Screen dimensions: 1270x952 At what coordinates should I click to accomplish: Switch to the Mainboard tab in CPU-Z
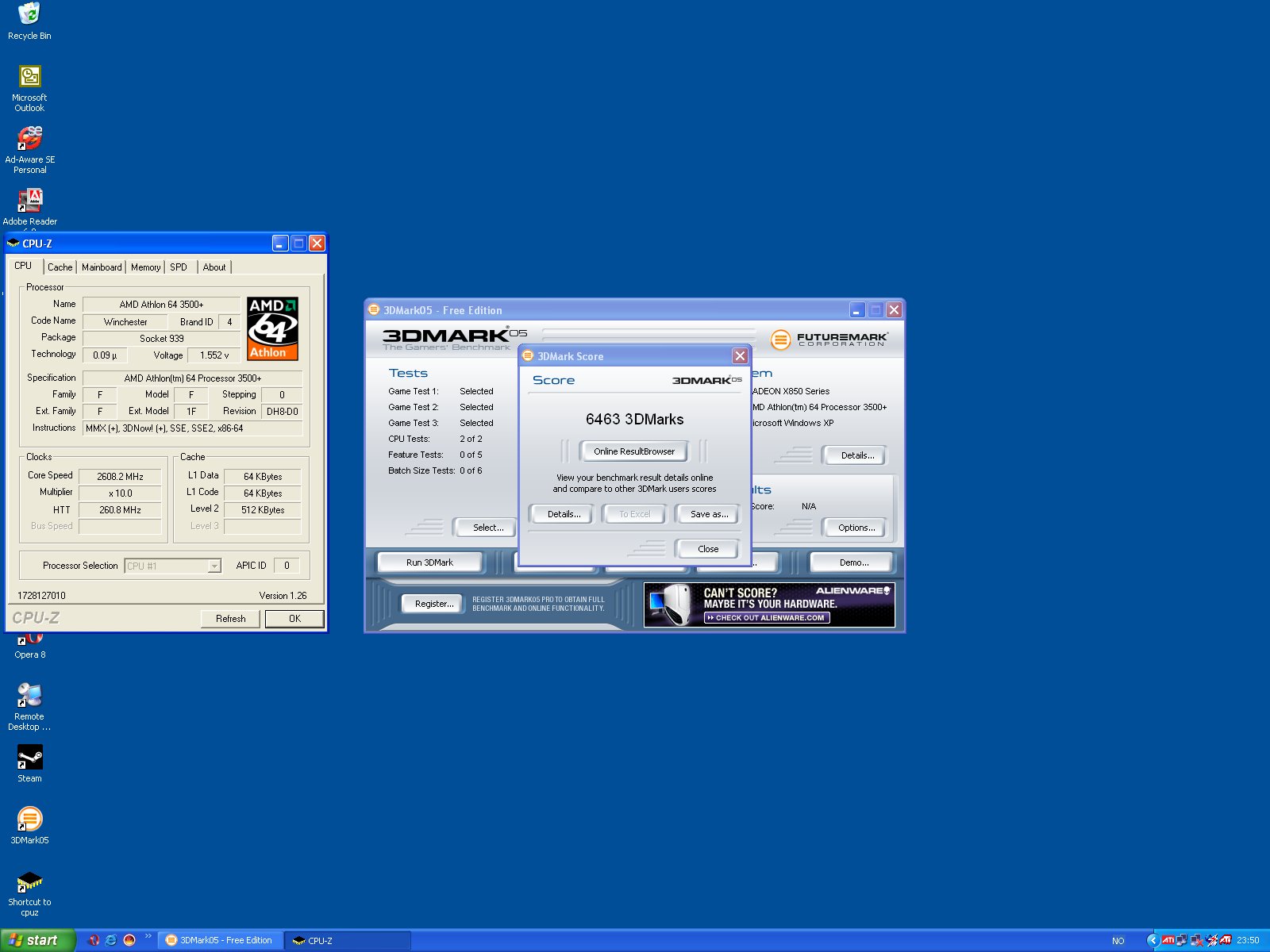coord(102,267)
